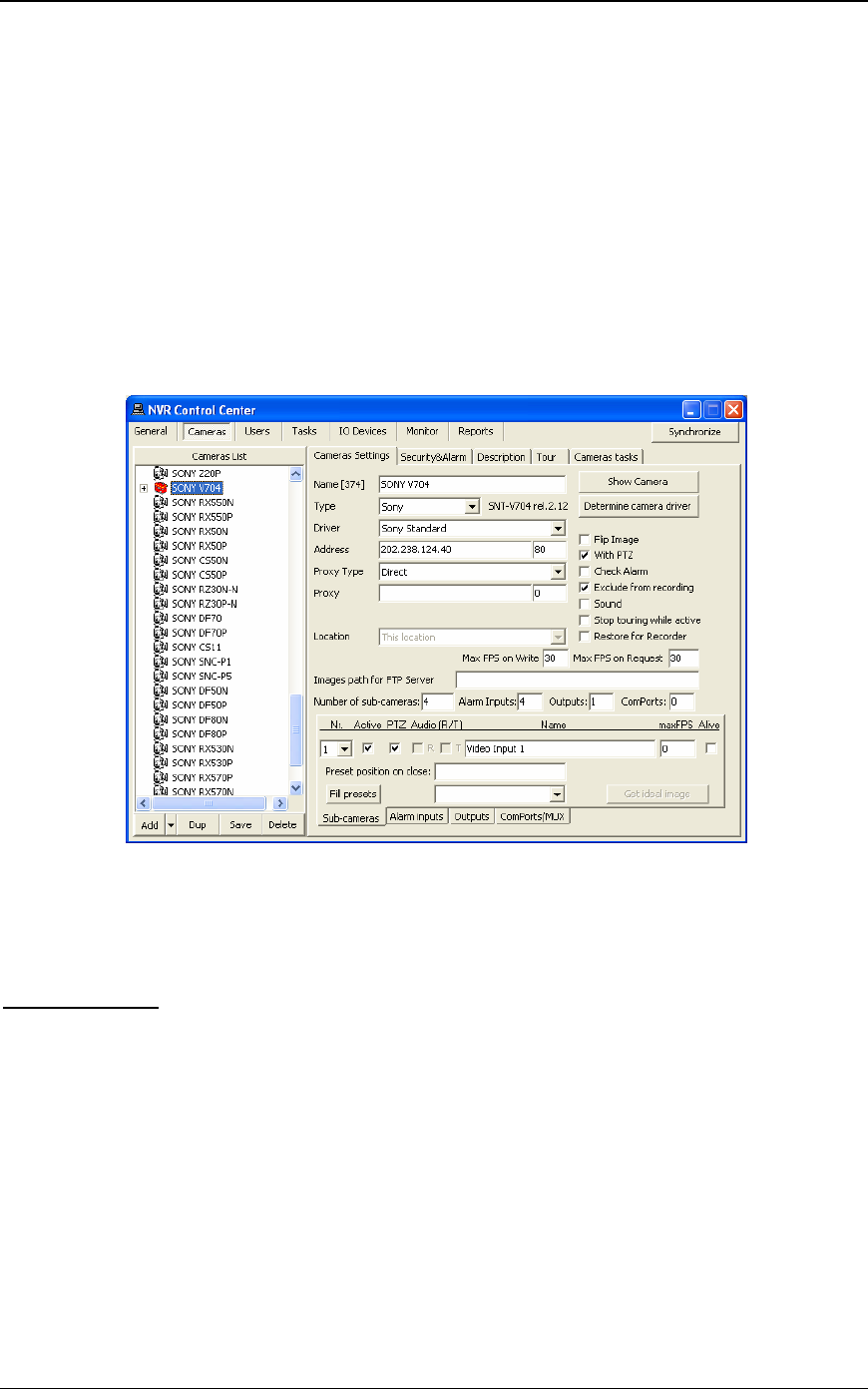Enable the Sound checkbox
Image resolution: width=868 pixels, height=1389 pixels.
click(585, 604)
